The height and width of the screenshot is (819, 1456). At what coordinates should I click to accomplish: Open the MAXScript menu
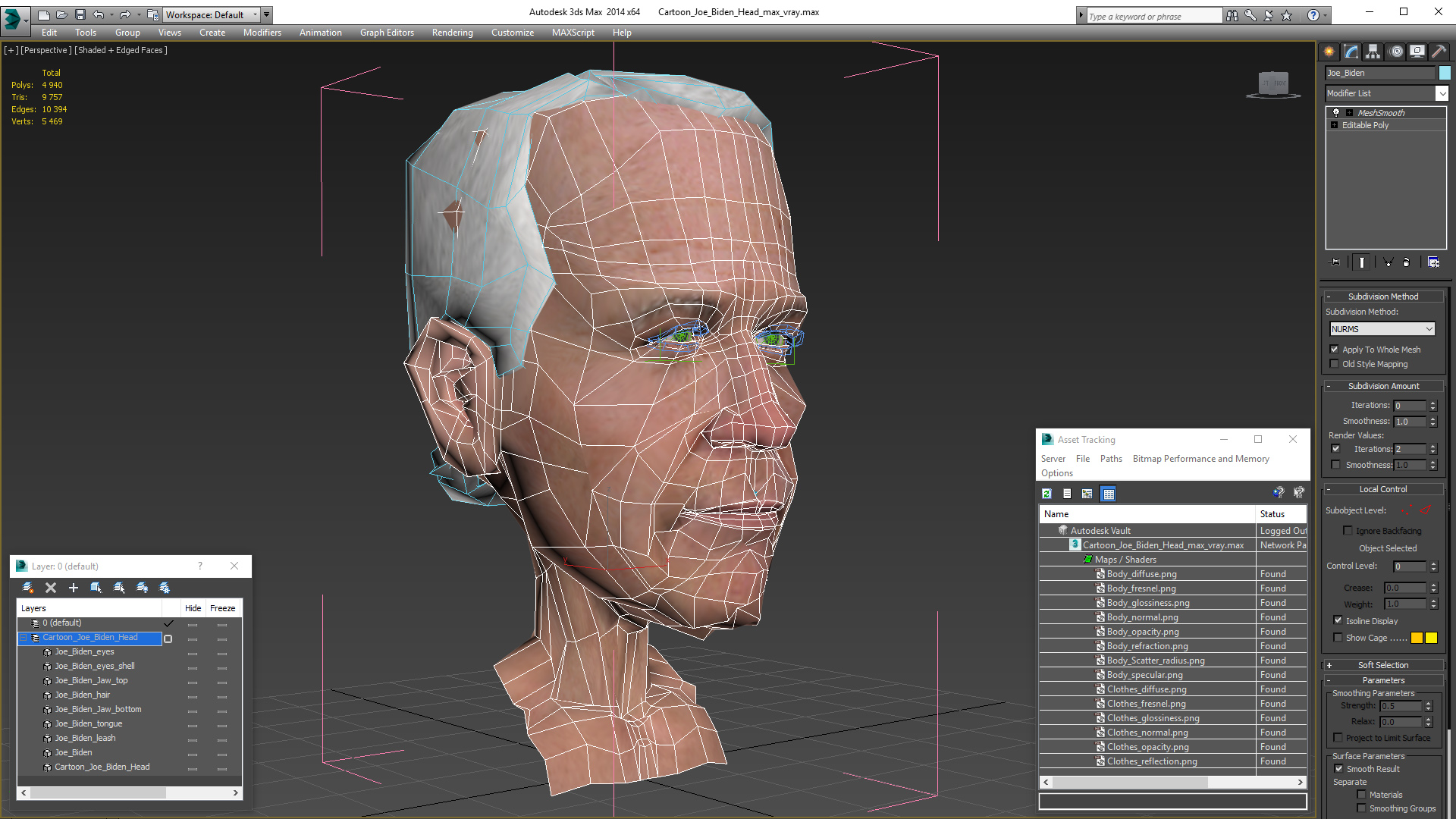pos(573,33)
